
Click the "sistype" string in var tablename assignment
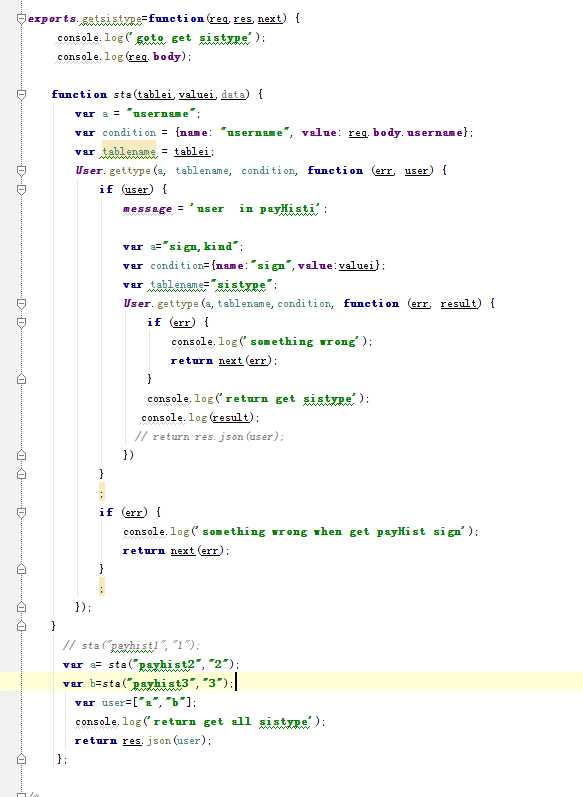coord(241,285)
